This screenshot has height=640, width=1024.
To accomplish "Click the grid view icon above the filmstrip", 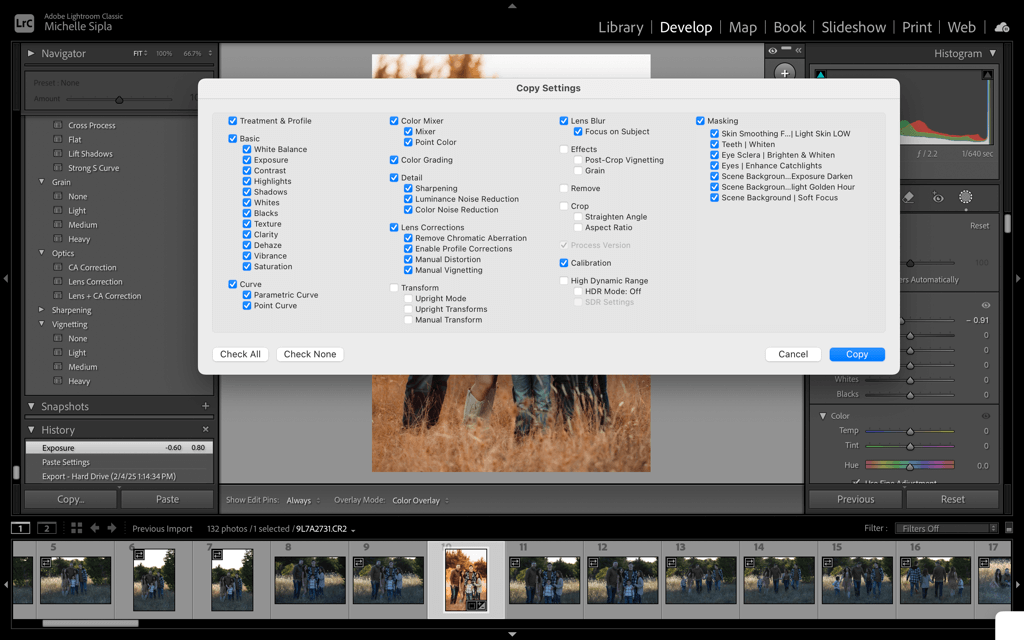I will pyautogui.click(x=76, y=528).
